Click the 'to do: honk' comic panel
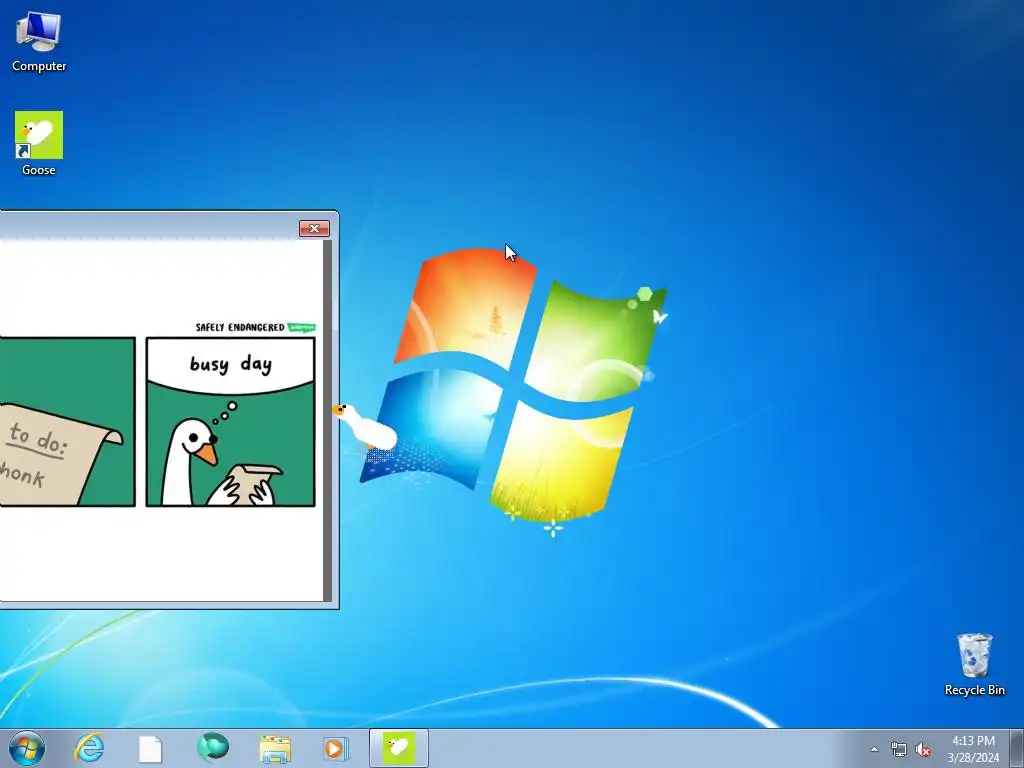The height and width of the screenshot is (768, 1024). coord(67,422)
